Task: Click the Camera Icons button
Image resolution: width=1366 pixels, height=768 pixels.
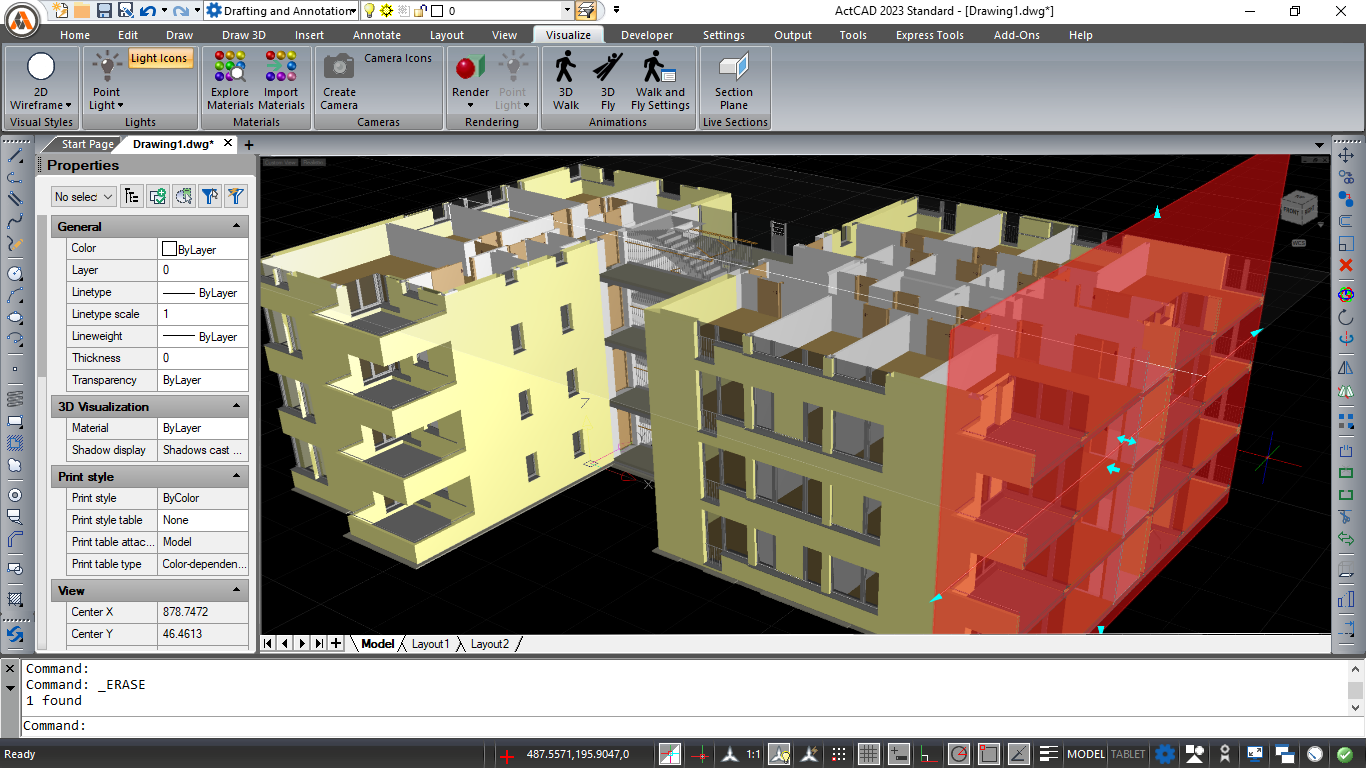Action: [398, 58]
